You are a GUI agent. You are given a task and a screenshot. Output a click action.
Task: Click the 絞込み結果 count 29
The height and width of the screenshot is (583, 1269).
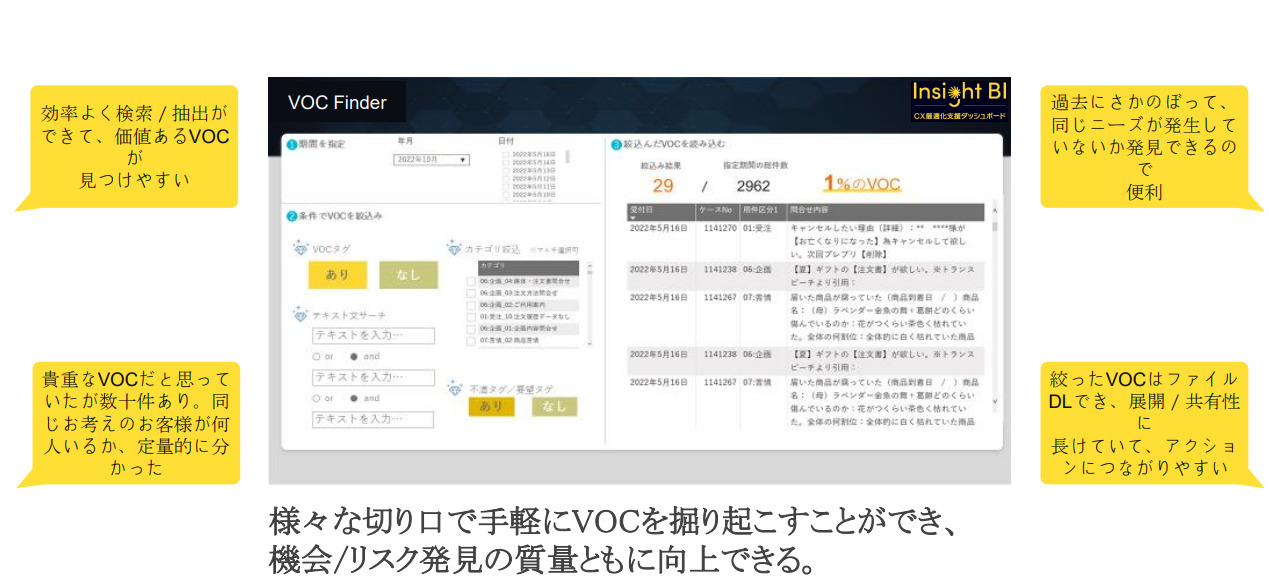click(663, 186)
